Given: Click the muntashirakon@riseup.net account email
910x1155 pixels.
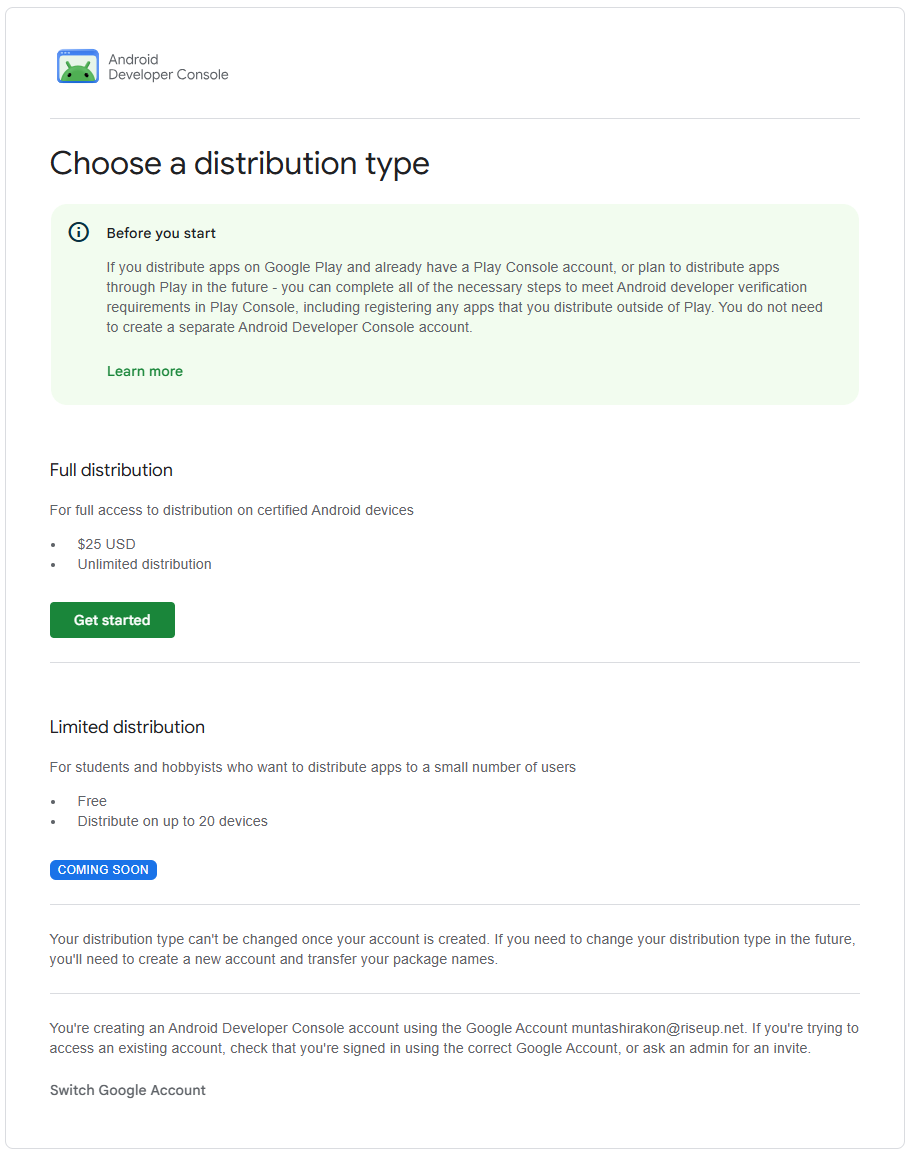Looking at the screenshot, I should (x=658, y=1028).
